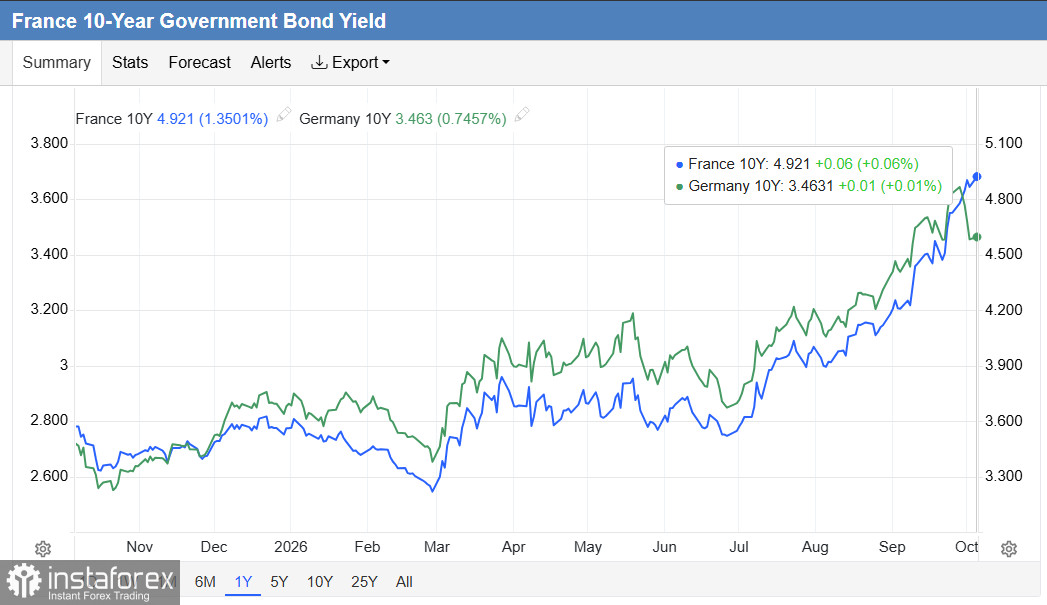Image resolution: width=1047 pixels, height=605 pixels.
Task: Open the Forecast tab
Action: (x=200, y=62)
